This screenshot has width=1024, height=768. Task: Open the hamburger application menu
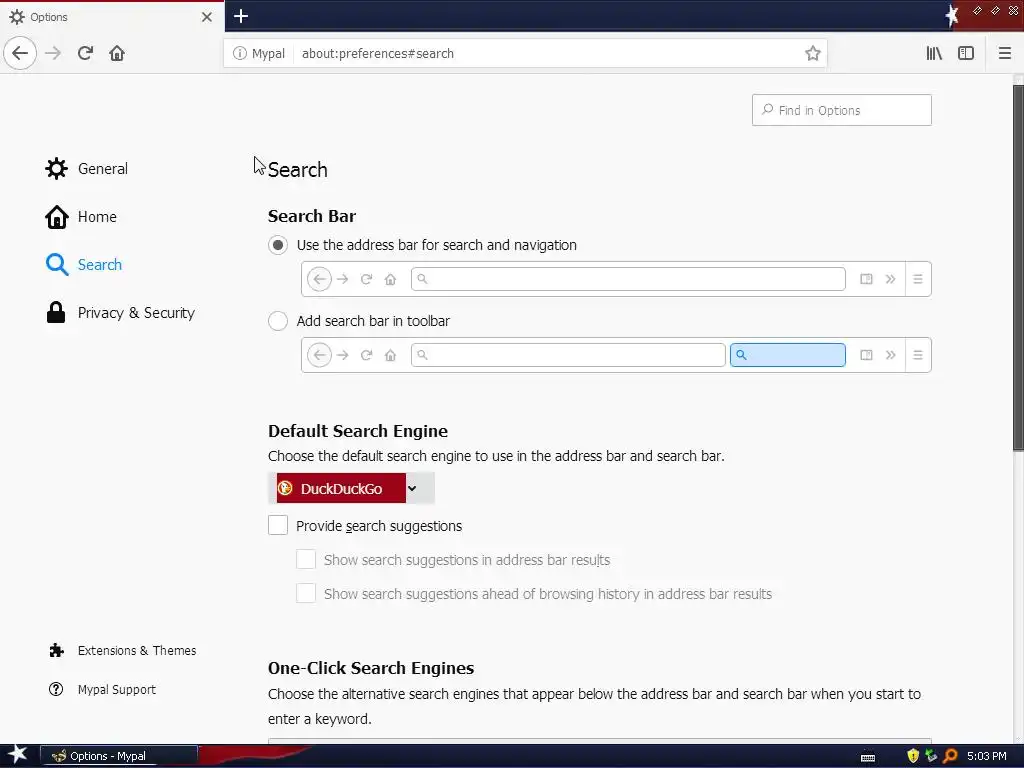coord(1004,53)
